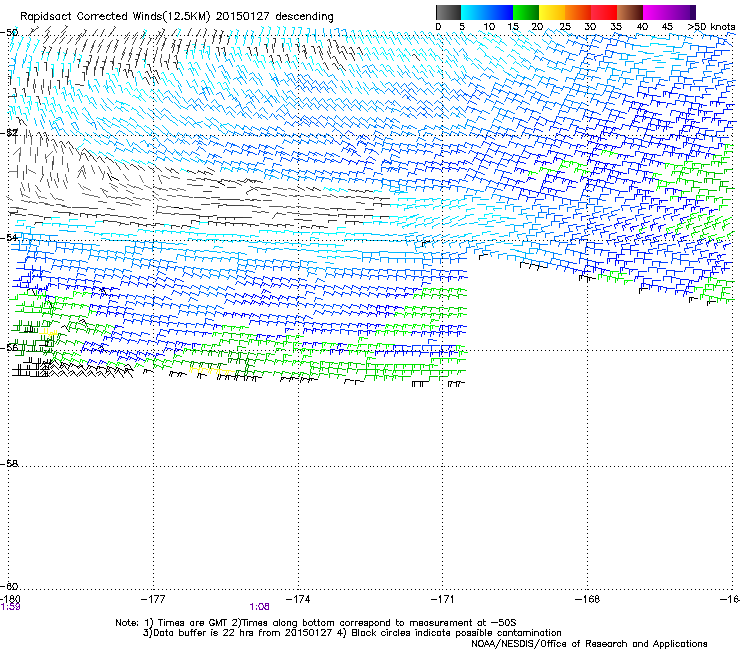Click the -50 latitude axis label
Image resolution: width=740 pixels, height=650 pixels.
point(9,33)
